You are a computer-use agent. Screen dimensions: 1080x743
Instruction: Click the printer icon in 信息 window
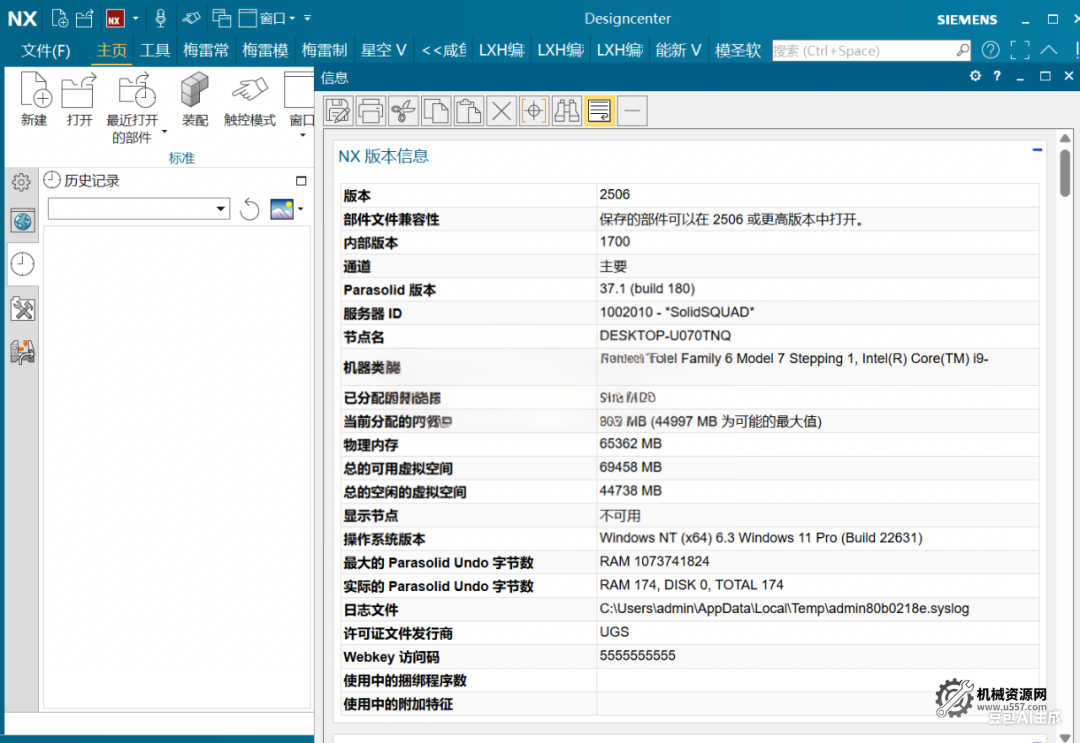pos(371,111)
